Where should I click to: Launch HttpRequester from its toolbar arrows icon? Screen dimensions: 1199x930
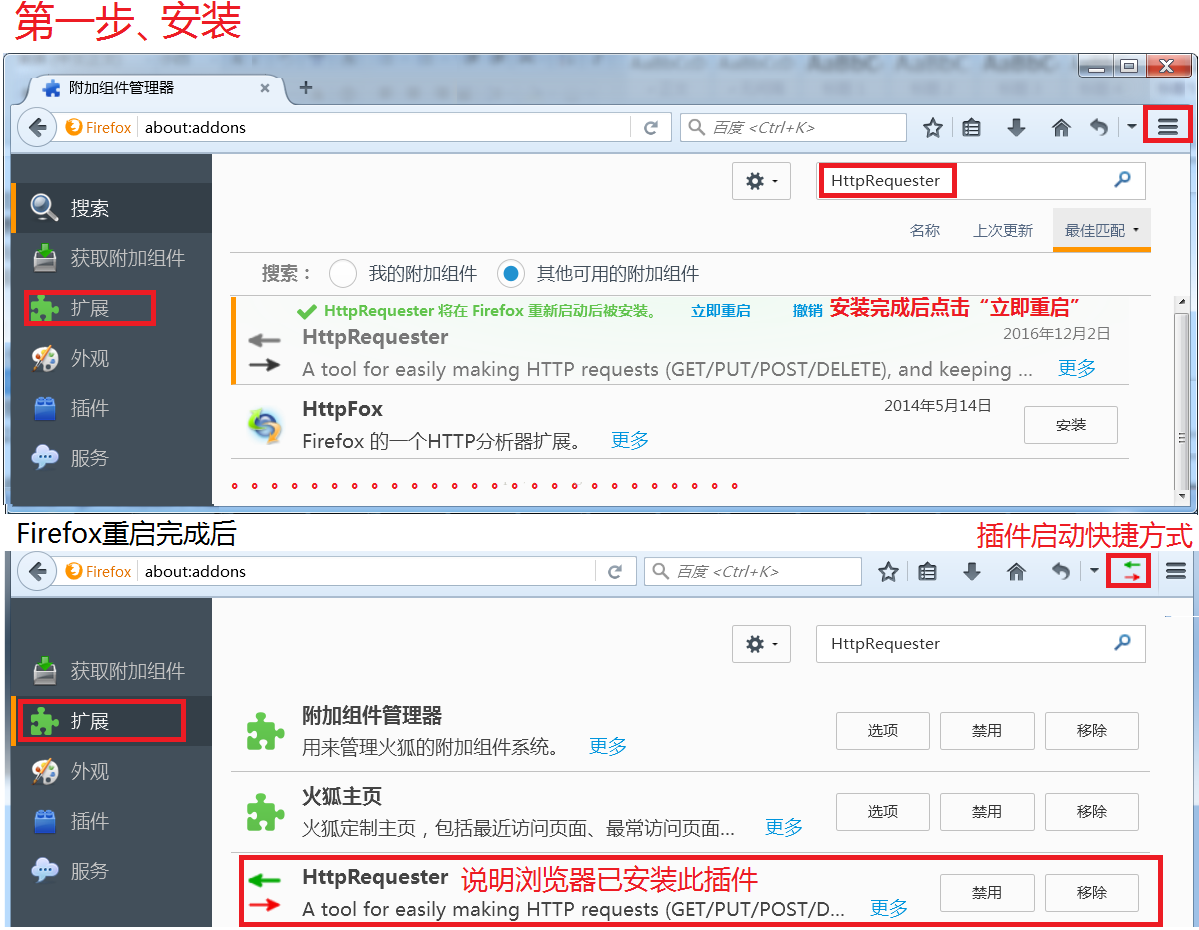click(1131, 572)
